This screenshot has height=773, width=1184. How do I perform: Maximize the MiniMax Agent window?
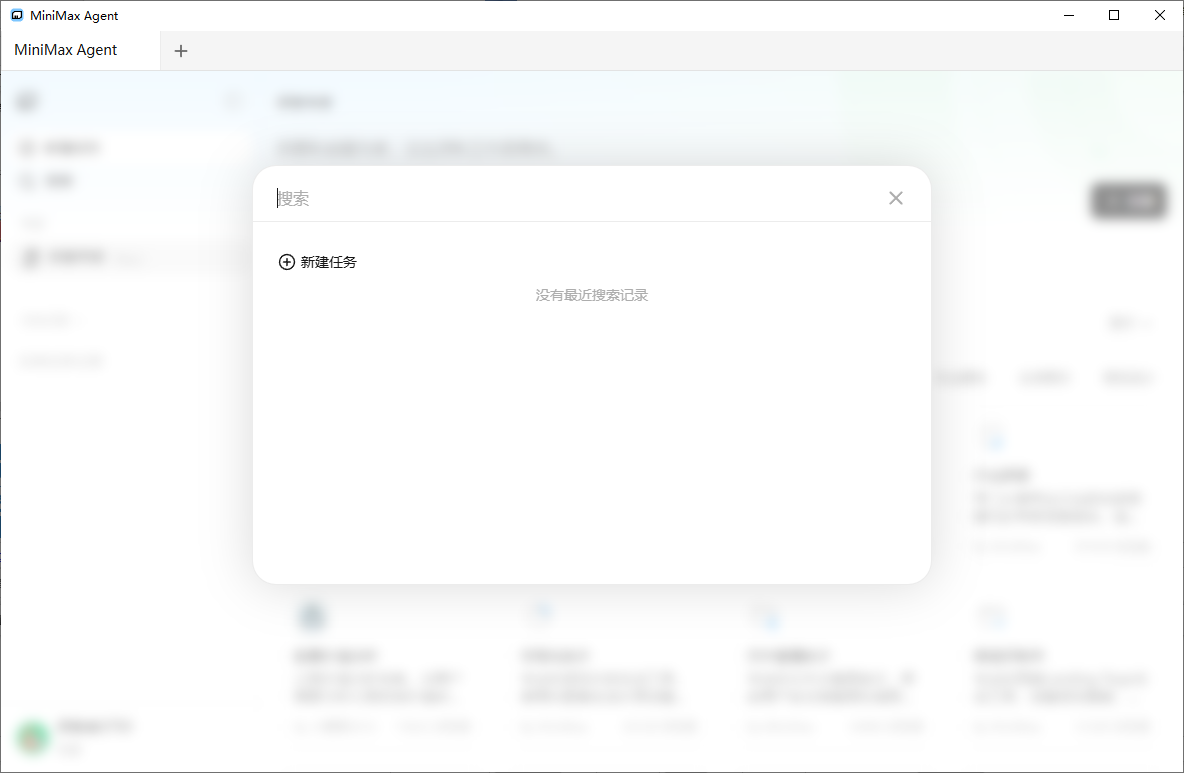[1114, 15]
